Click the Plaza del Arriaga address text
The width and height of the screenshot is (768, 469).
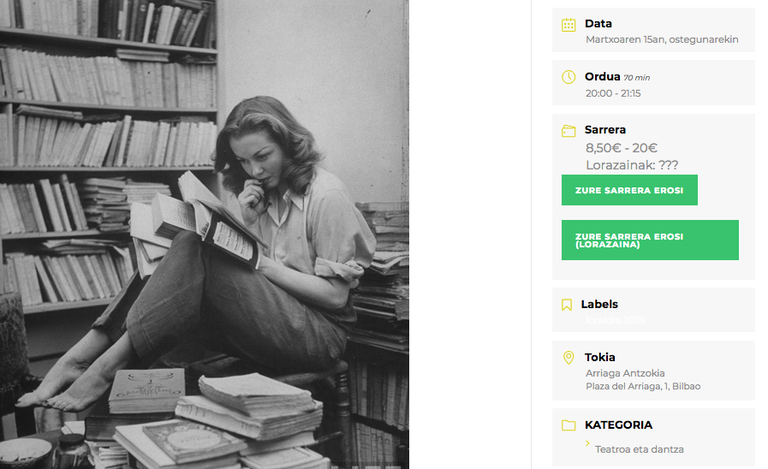coord(643,386)
